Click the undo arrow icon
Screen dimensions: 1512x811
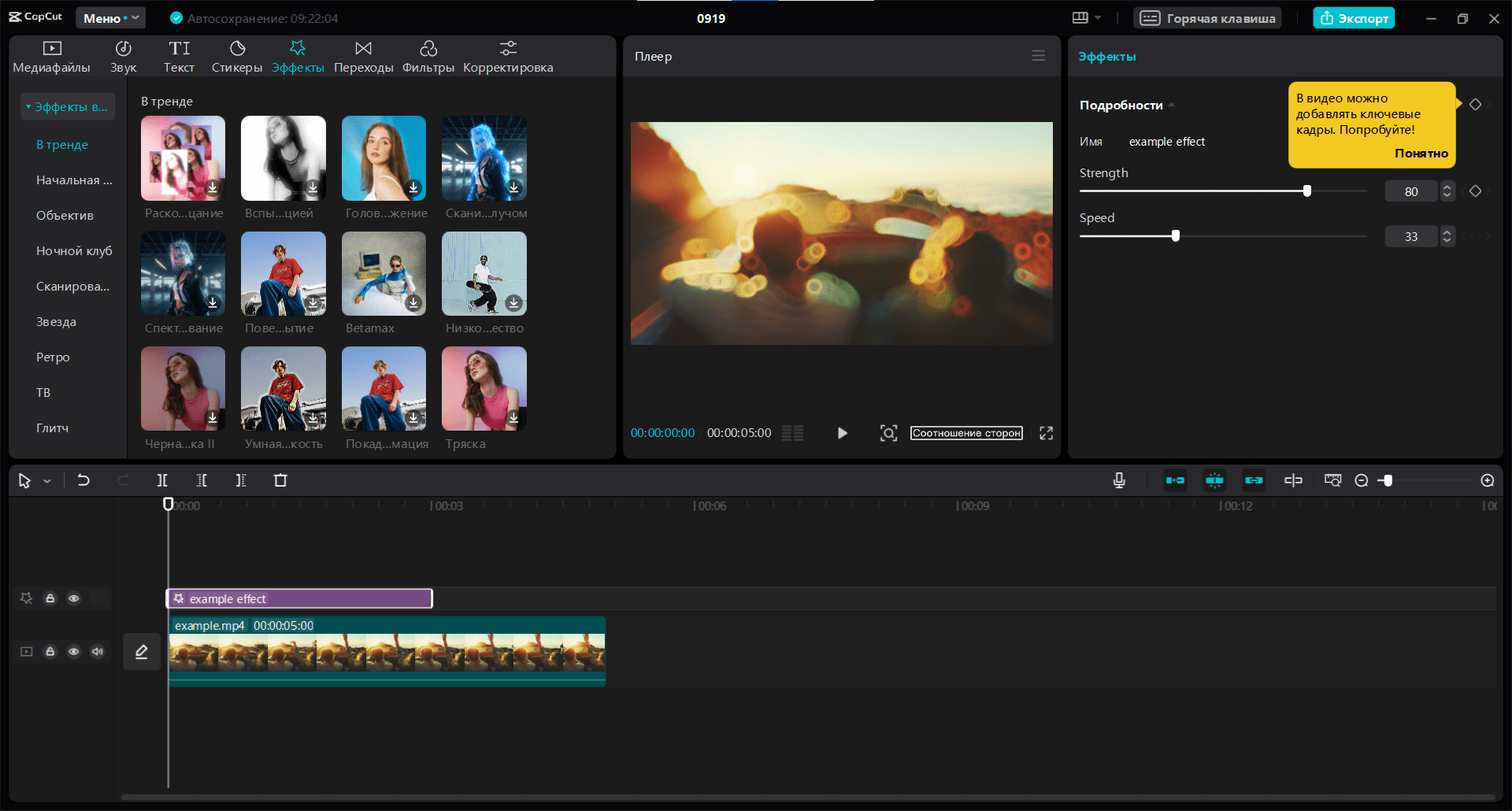click(83, 480)
